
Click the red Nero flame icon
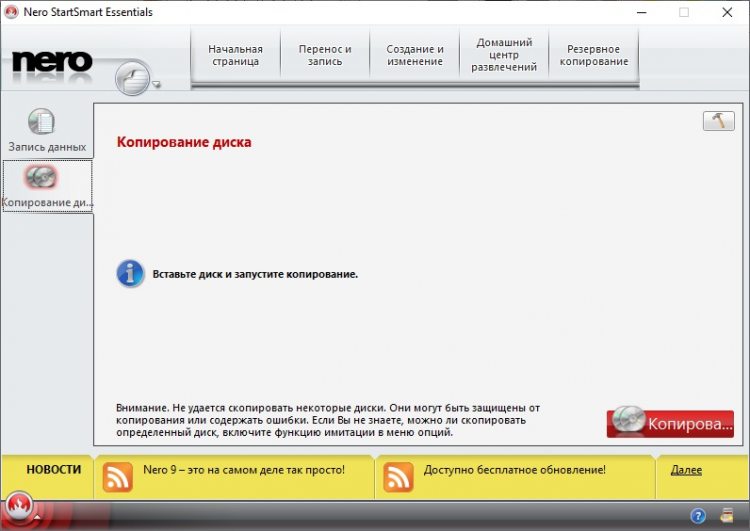point(19,505)
